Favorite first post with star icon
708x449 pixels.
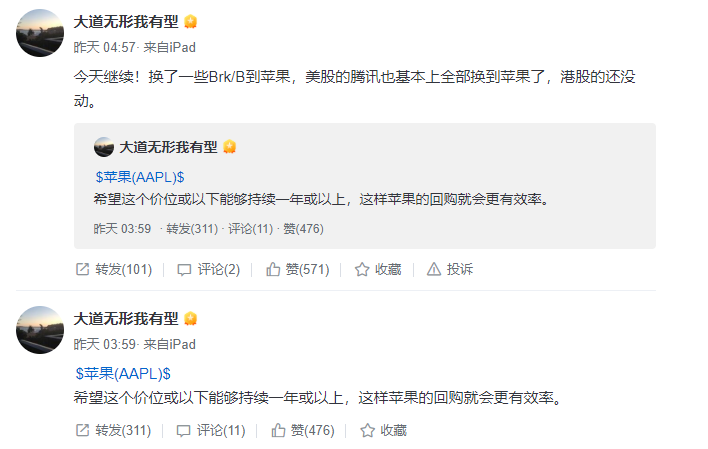pyautogui.click(x=362, y=270)
